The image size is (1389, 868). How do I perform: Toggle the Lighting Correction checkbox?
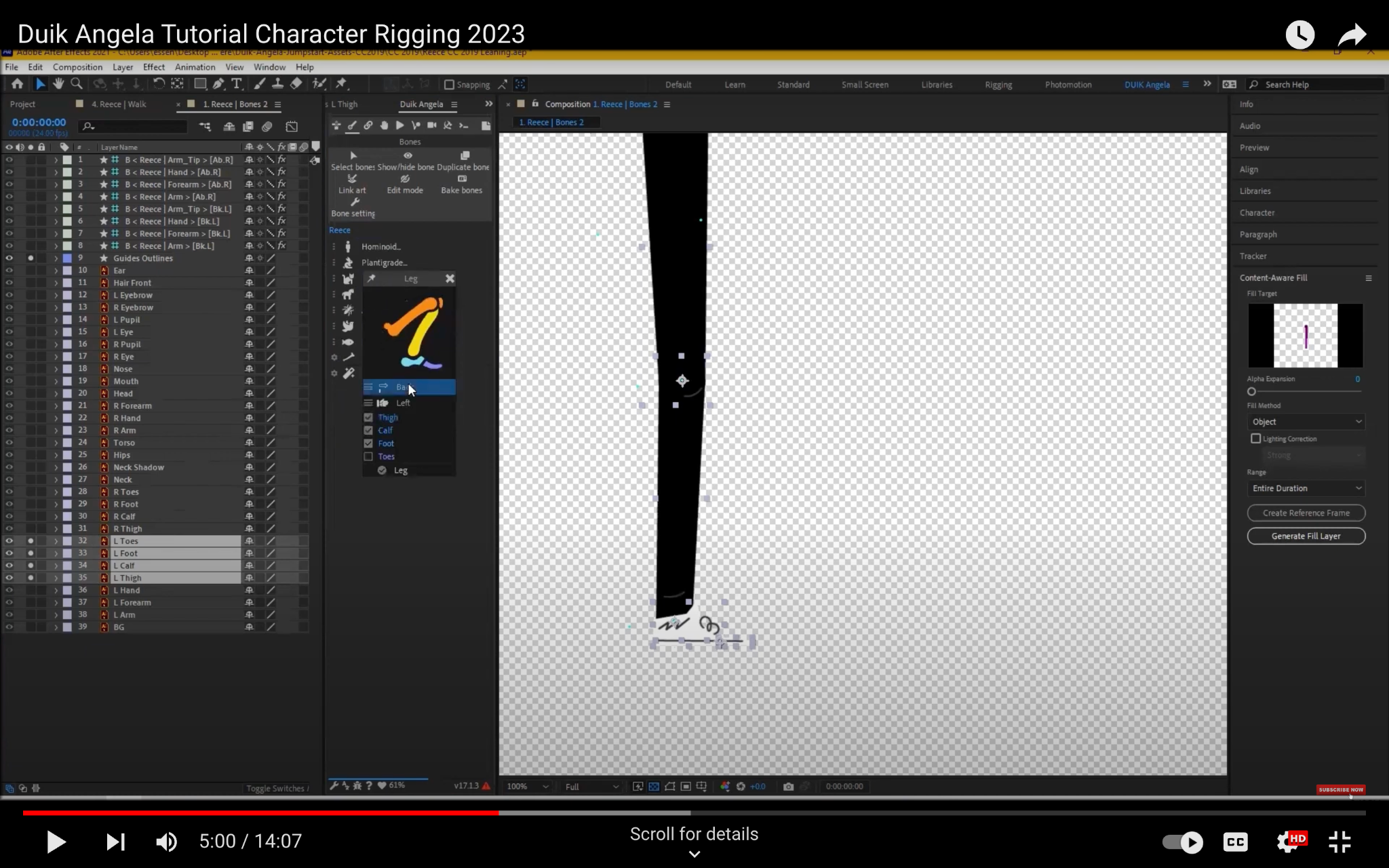coord(1256,439)
